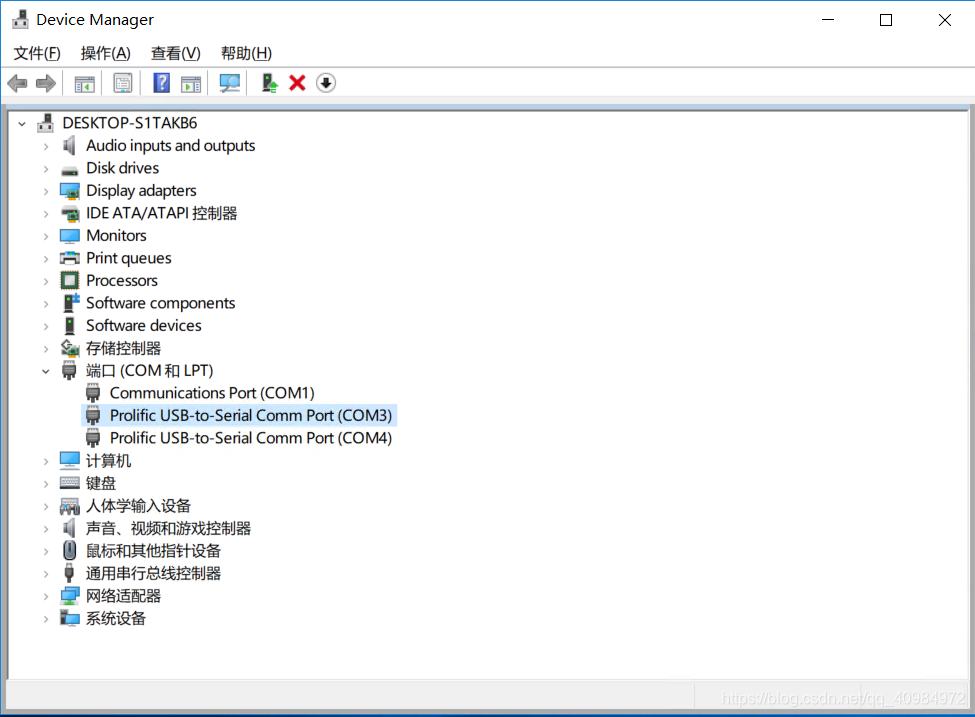Open the 查看(V) menu
Screen dimensions: 975x717
tap(176, 53)
